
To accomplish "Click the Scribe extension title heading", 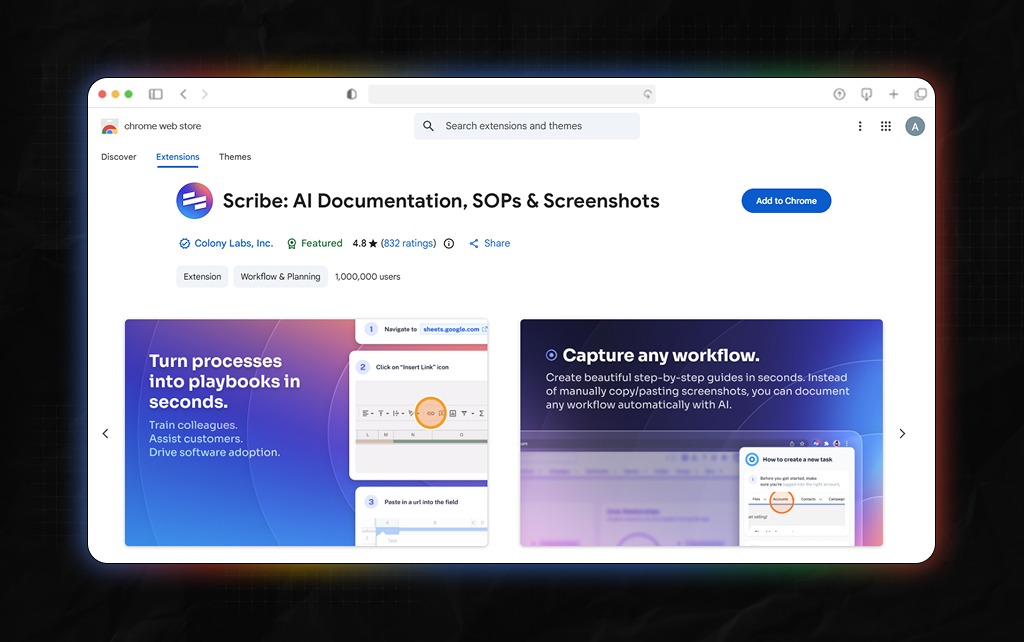I will pyautogui.click(x=441, y=201).
